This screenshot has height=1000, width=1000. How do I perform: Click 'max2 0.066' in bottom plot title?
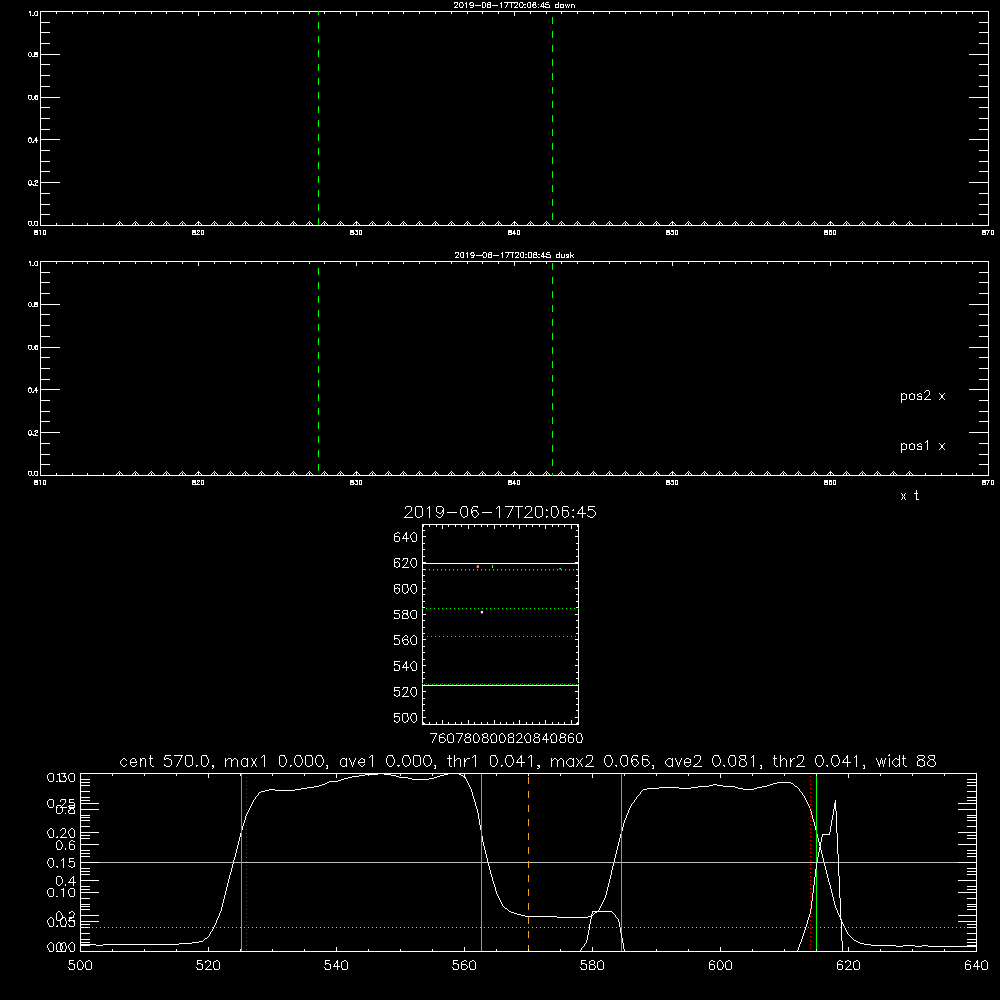point(600,761)
